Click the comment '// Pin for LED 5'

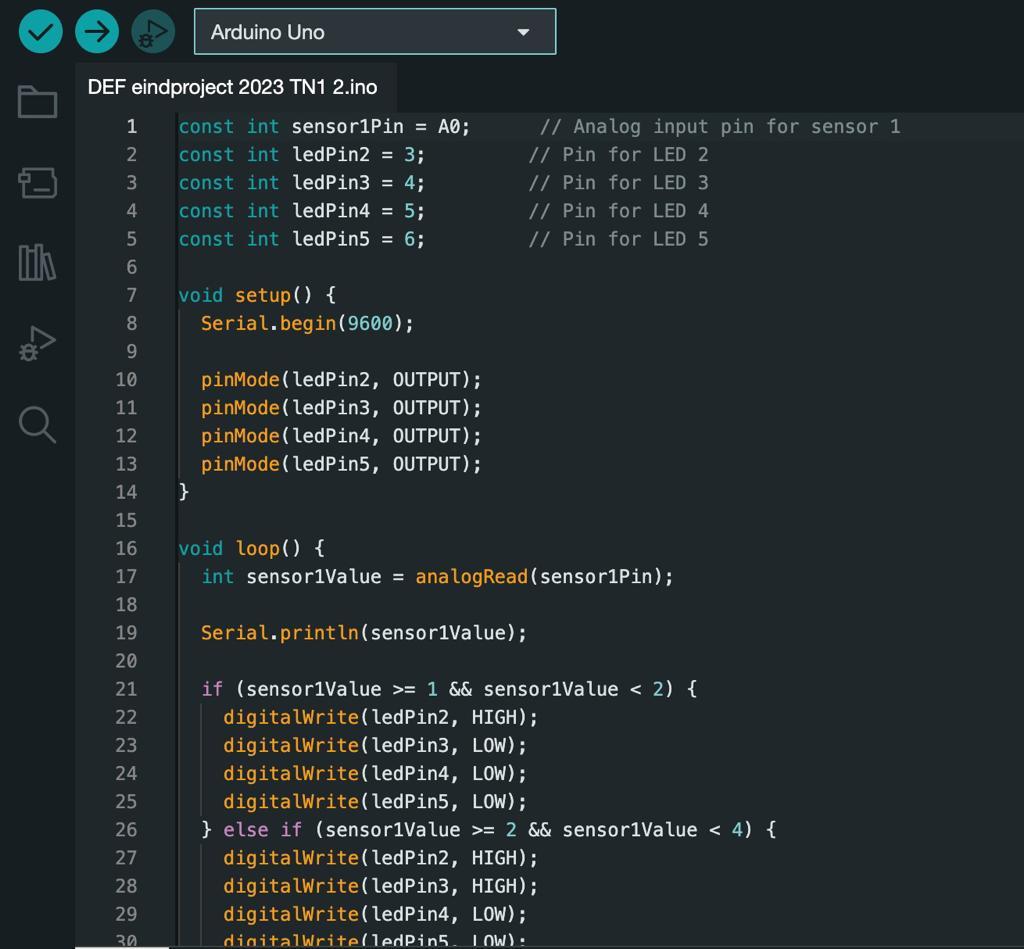pos(618,238)
